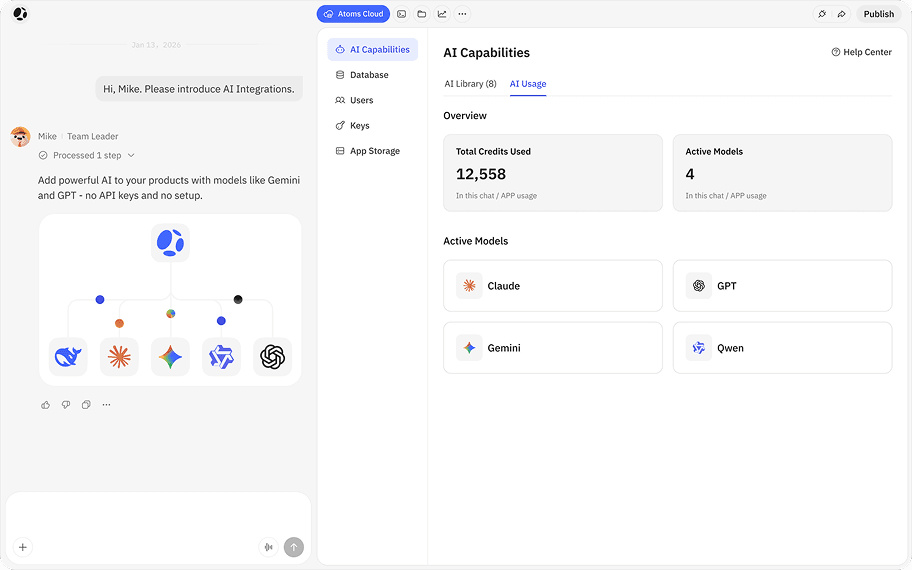Click the plug integration icon near Publish
The image size is (912, 570).
pos(822,14)
